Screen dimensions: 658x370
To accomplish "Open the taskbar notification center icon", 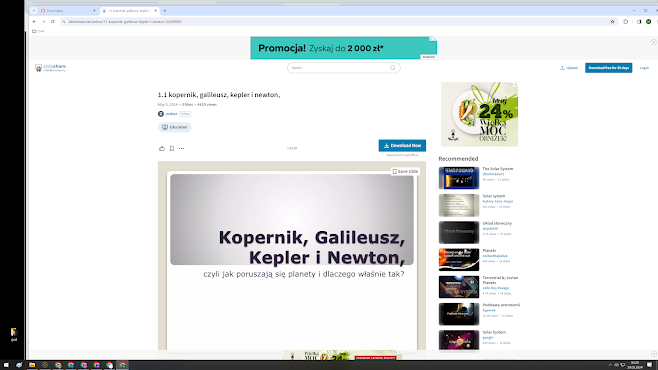I will 650,365.
